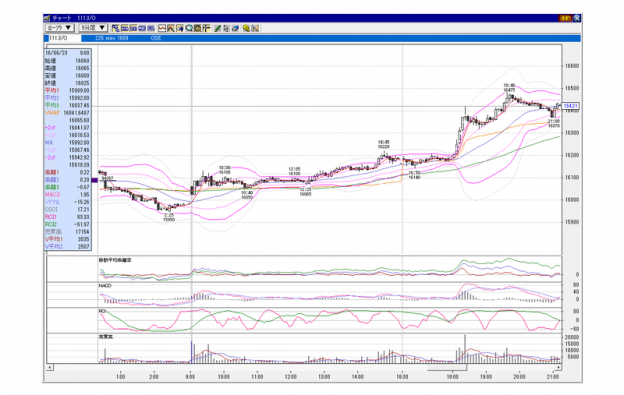The image size is (624, 395).
Task: Click the left arrow of horizontal scrollbar
Action: click(x=50, y=368)
